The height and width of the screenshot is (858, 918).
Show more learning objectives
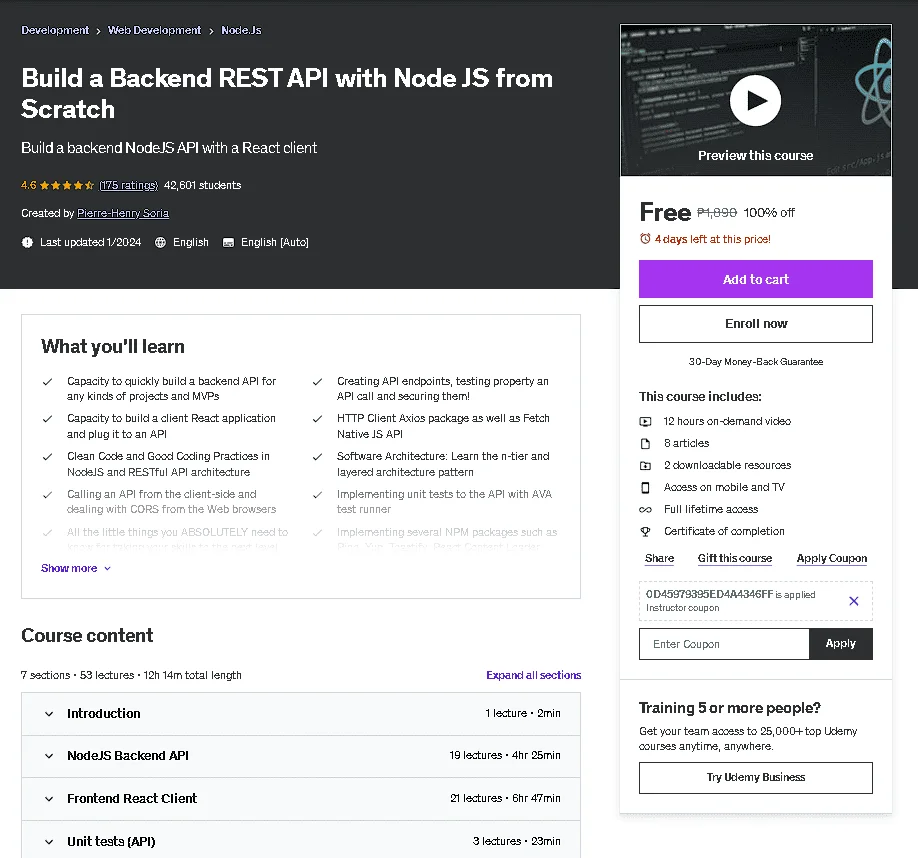(76, 568)
